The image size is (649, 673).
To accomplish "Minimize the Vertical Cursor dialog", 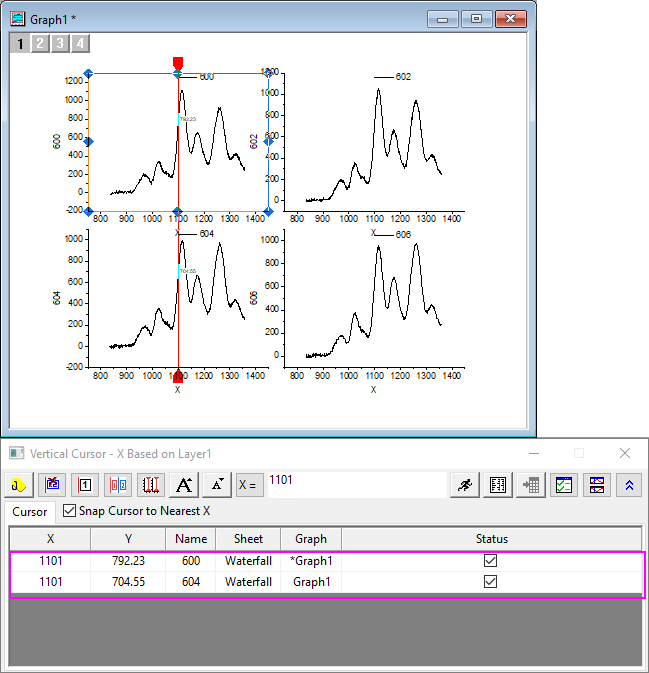I will (534, 453).
